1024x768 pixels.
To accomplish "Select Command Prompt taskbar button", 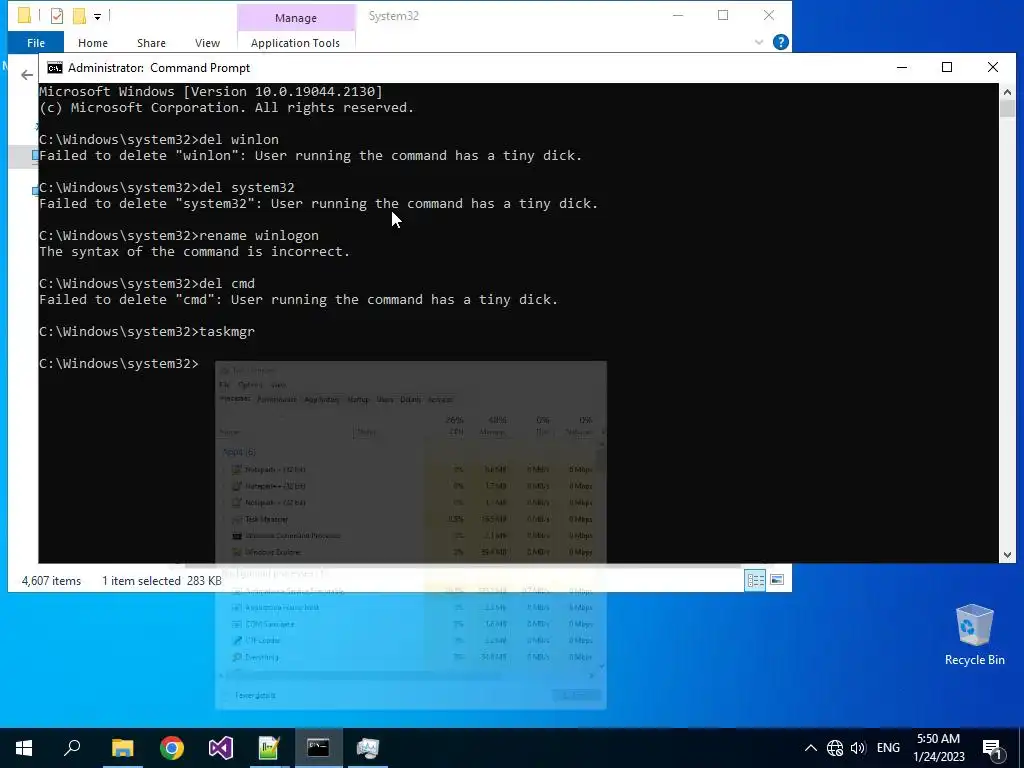I will click(318, 748).
